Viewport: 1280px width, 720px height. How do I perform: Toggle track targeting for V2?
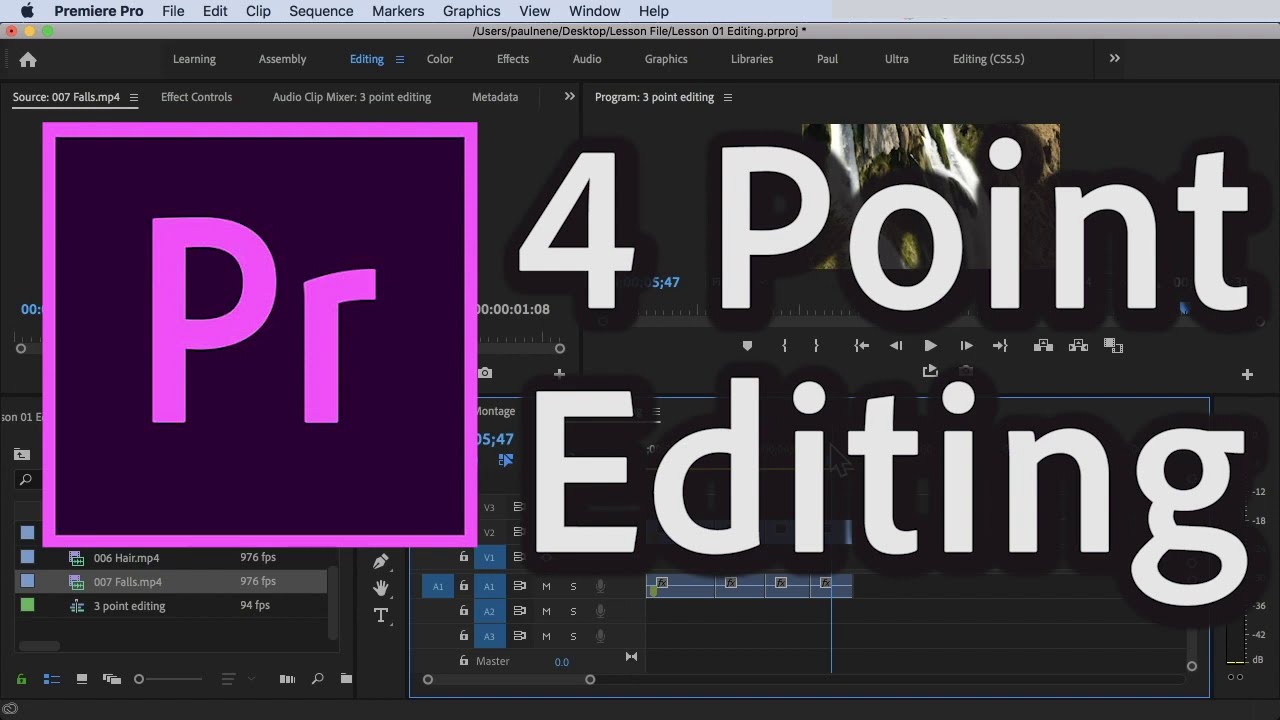click(x=490, y=533)
